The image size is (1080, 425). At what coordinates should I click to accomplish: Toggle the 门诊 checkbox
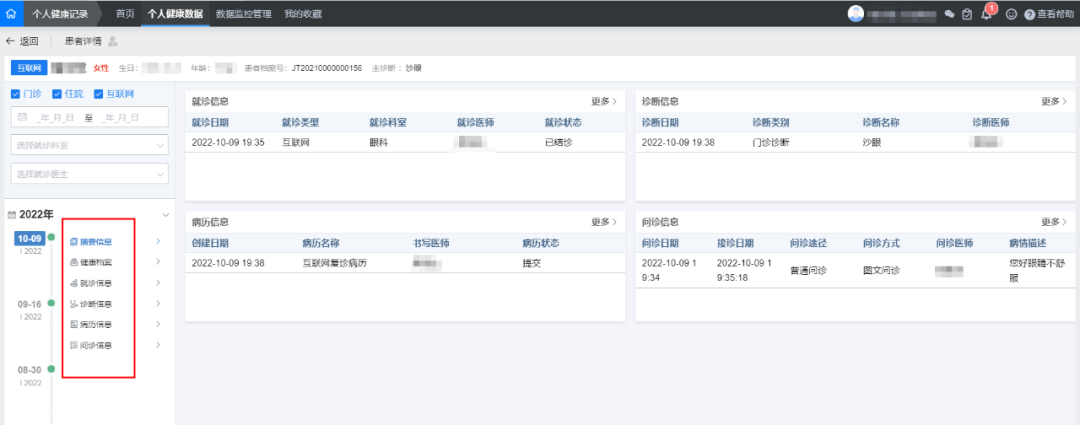coord(15,94)
